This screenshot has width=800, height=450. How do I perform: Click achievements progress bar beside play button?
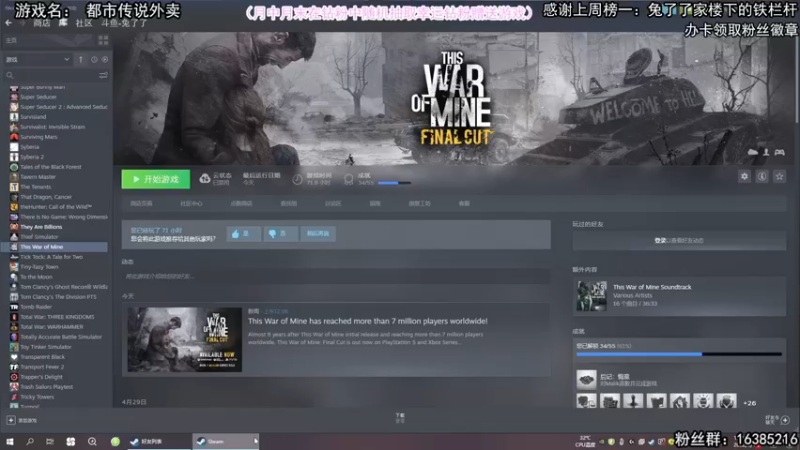(x=394, y=183)
